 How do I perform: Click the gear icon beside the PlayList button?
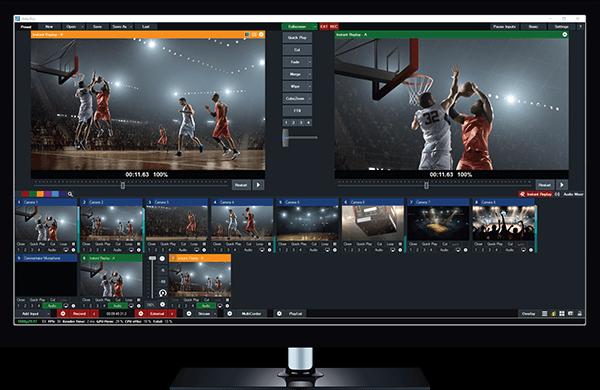(x=279, y=313)
